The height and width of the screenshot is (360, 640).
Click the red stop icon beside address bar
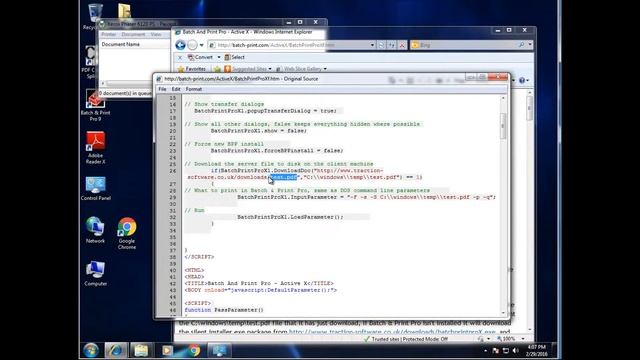(x=402, y=45)
